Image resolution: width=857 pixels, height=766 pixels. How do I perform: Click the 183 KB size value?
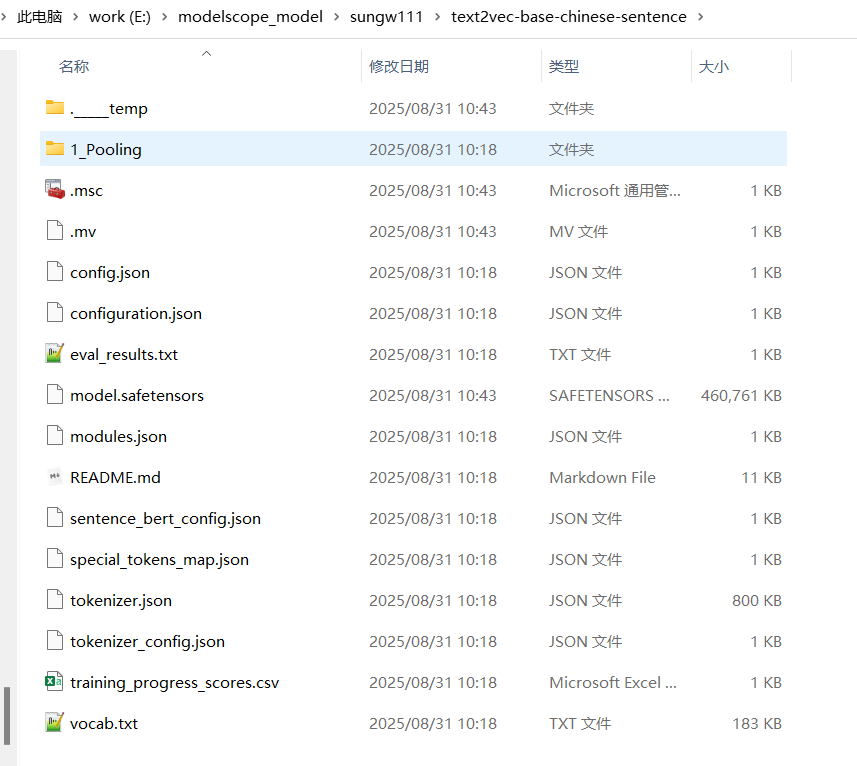point(757,723)
